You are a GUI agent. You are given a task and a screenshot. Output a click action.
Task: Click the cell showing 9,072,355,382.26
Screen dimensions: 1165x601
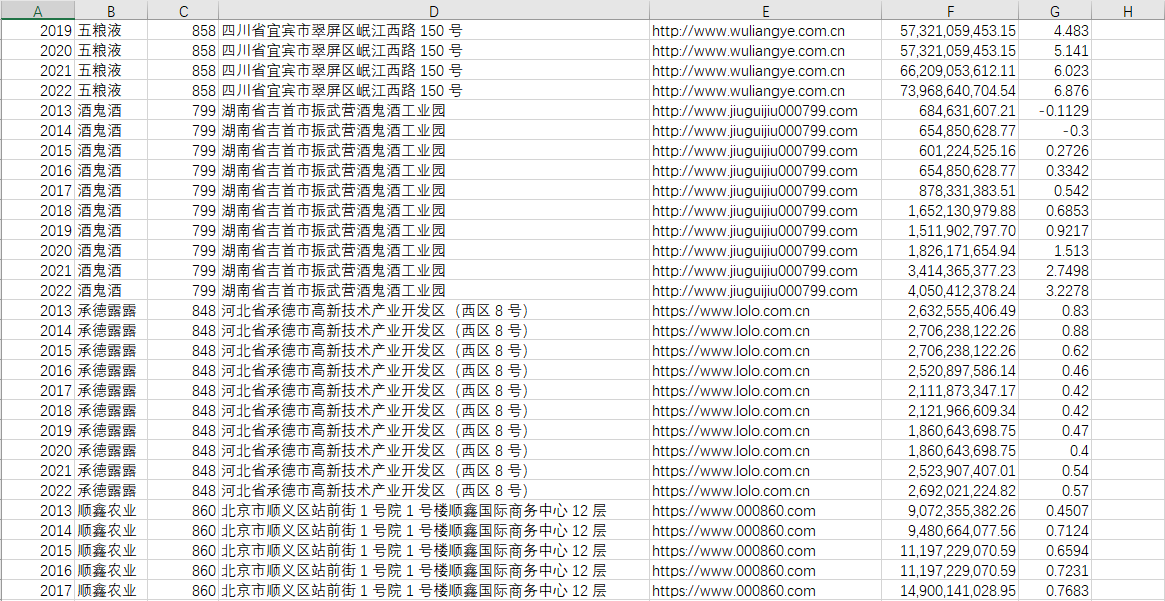[x=950, y=511]
